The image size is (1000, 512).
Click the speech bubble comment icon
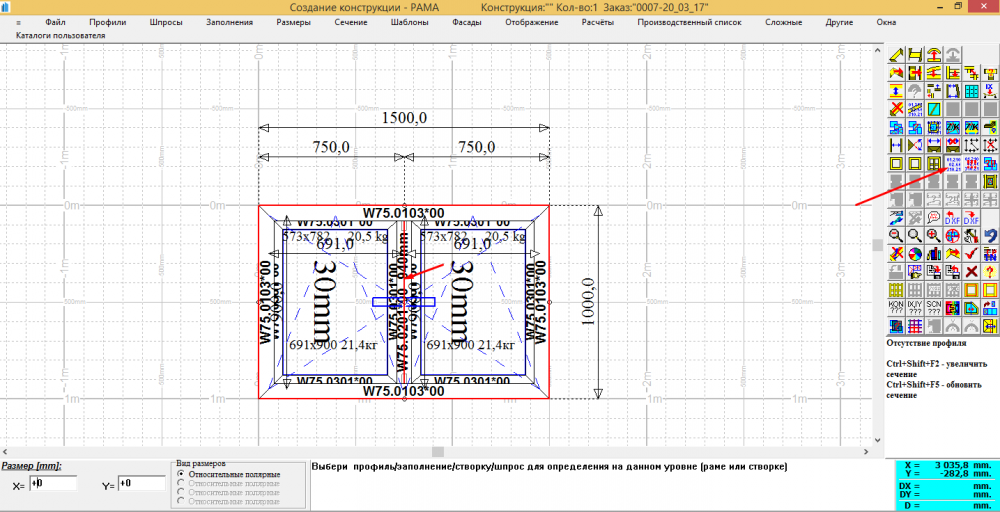click(x=934, y=217)
